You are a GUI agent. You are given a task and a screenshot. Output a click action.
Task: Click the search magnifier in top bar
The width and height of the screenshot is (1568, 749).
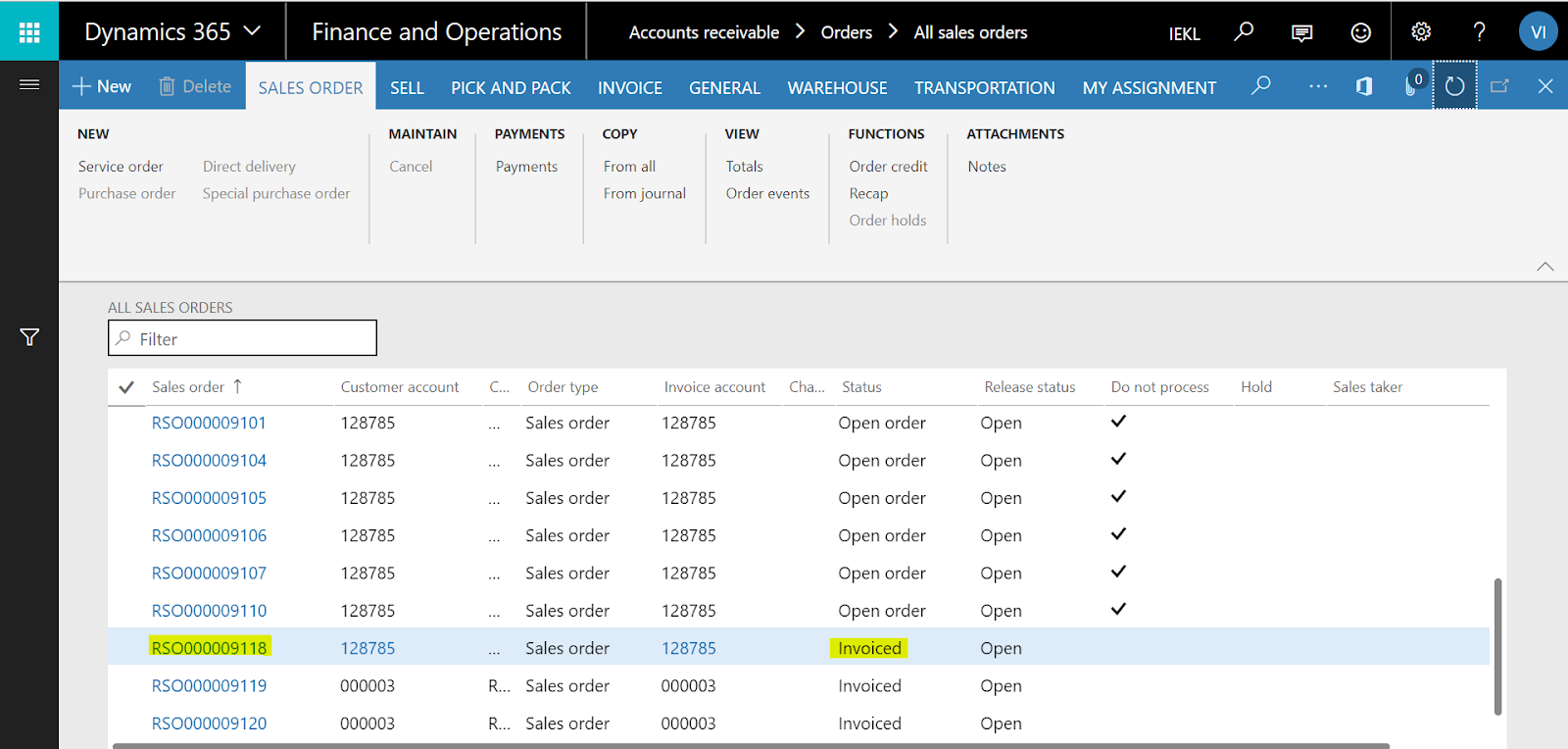(1244, 31)
